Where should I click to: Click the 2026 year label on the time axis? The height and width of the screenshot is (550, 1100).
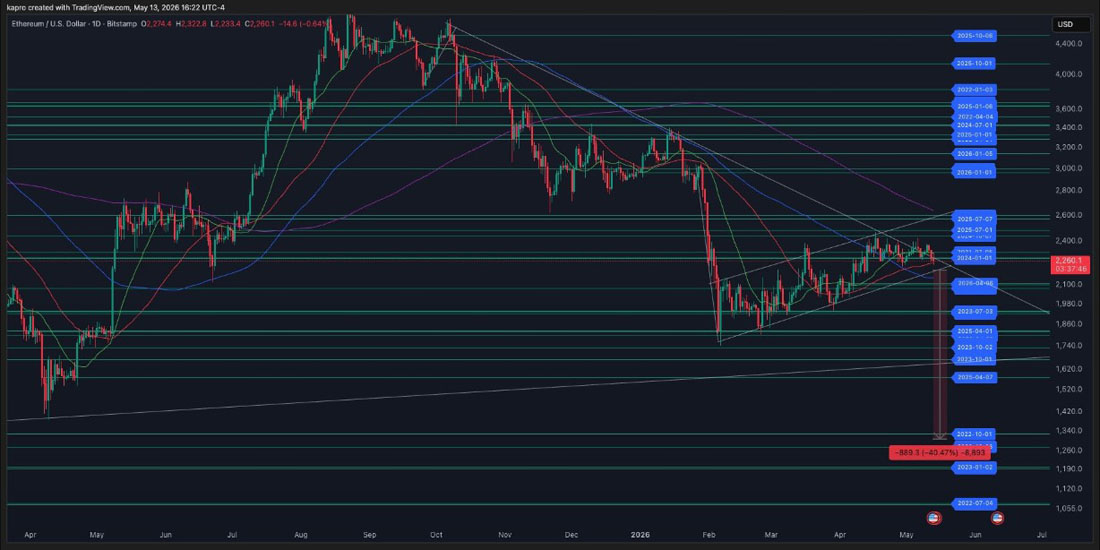pos(640,535)
